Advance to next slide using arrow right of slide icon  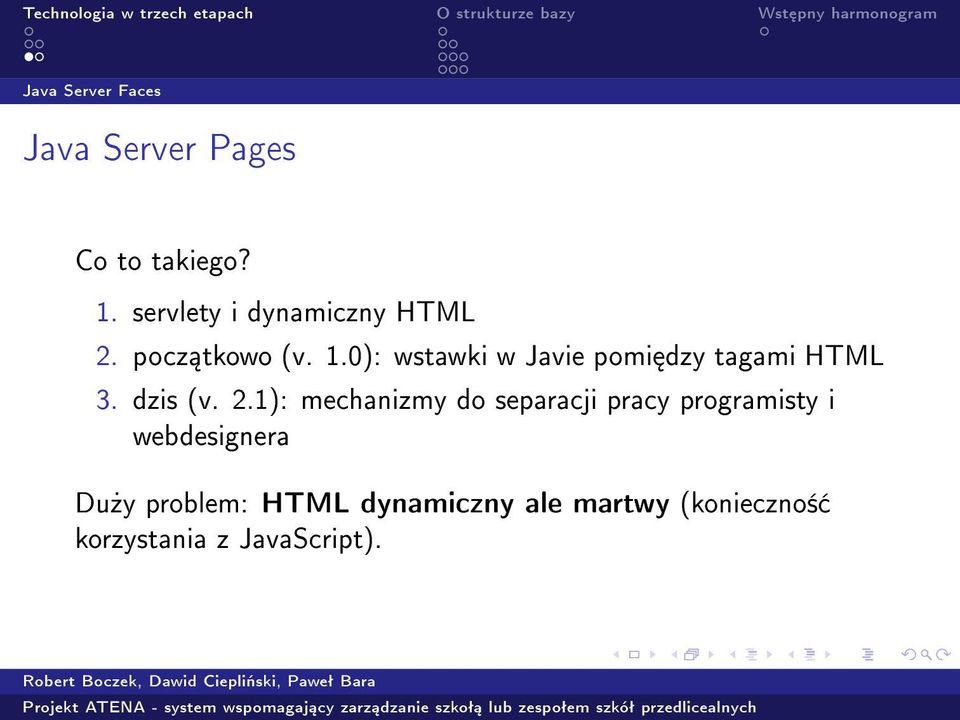point(653,654)
